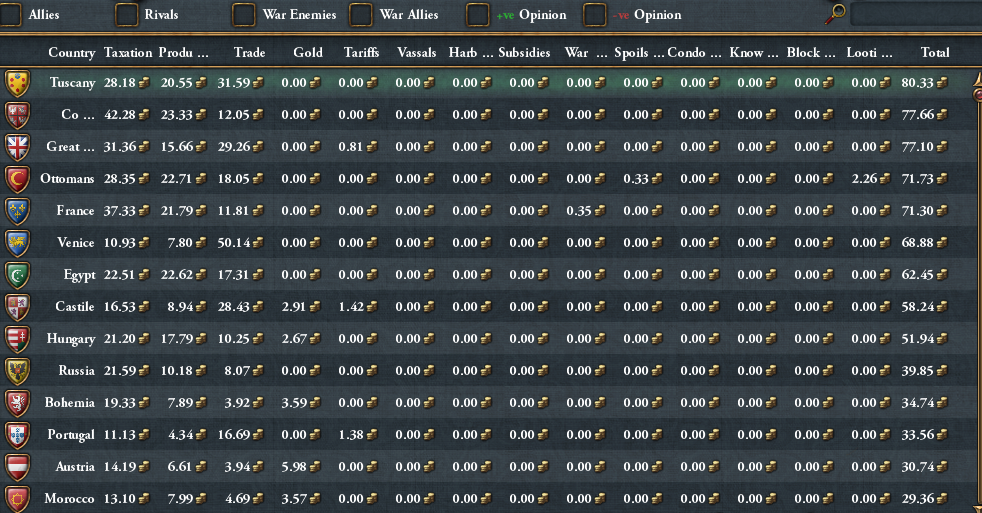
Task: Click the Ottomans crescent shield
Action: pos(17,179)
